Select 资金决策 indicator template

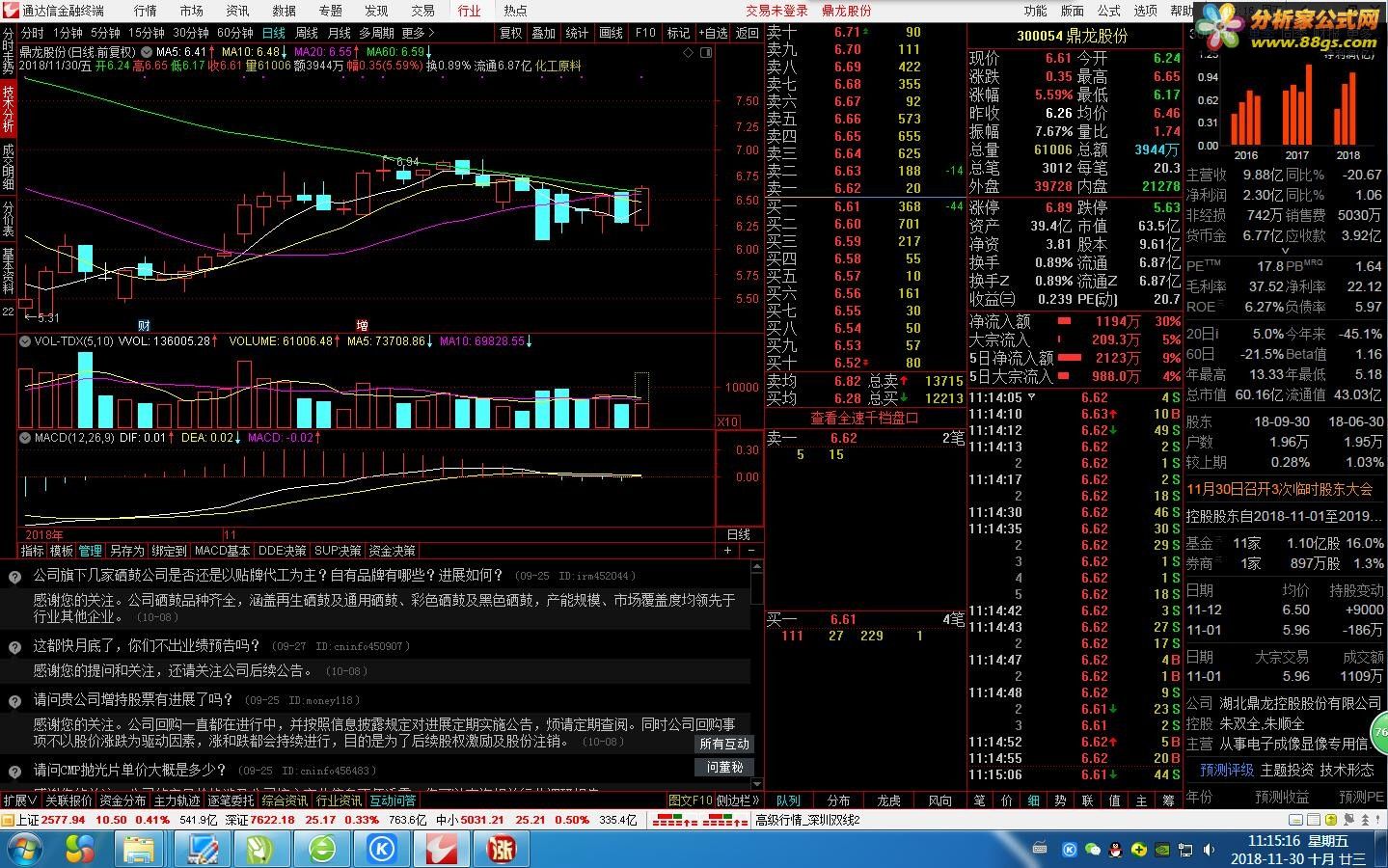click(x=392, y=551)
